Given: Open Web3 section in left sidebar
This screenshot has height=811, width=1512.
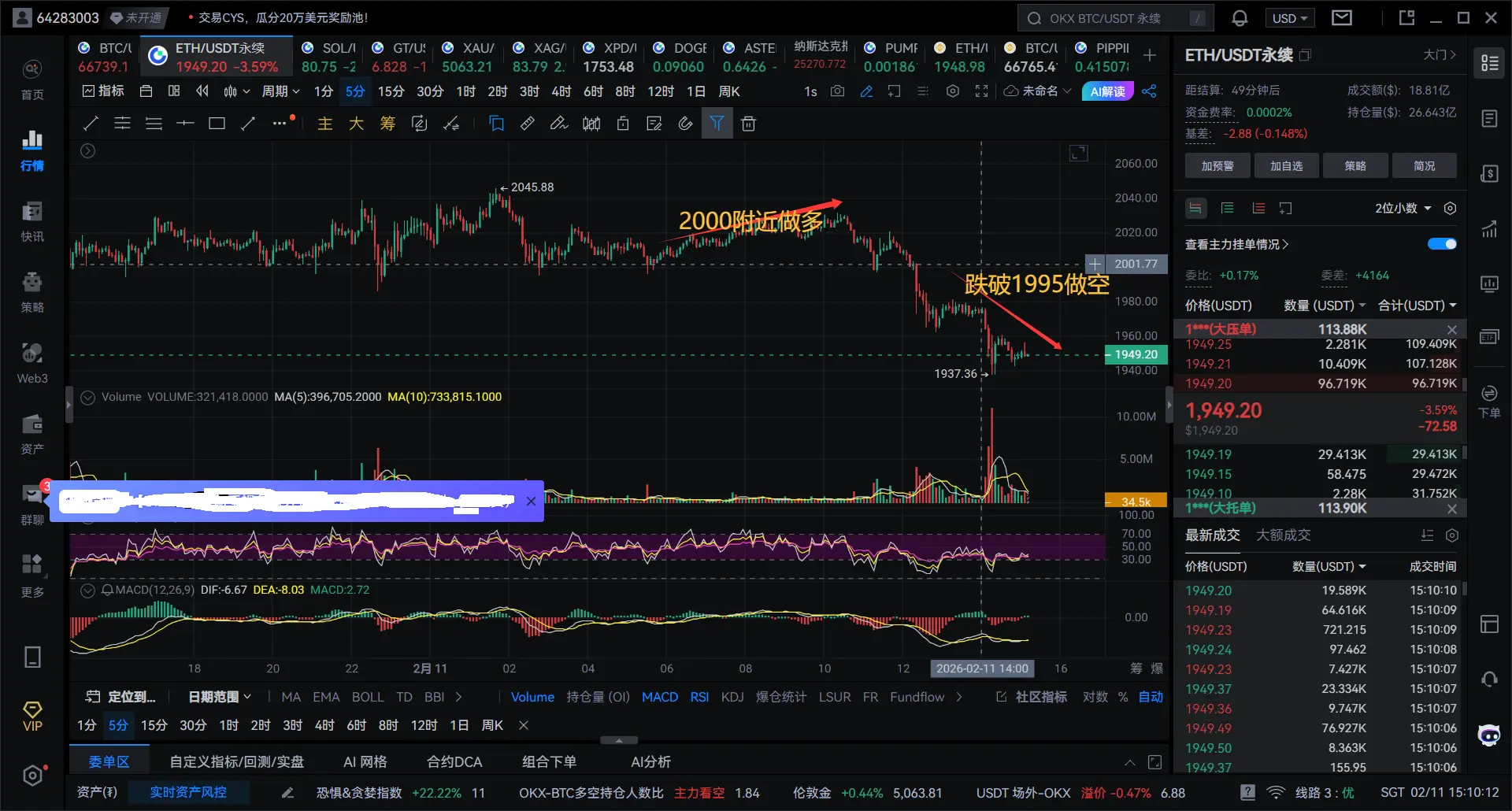Looking at the screenshot, I should 32,363.
